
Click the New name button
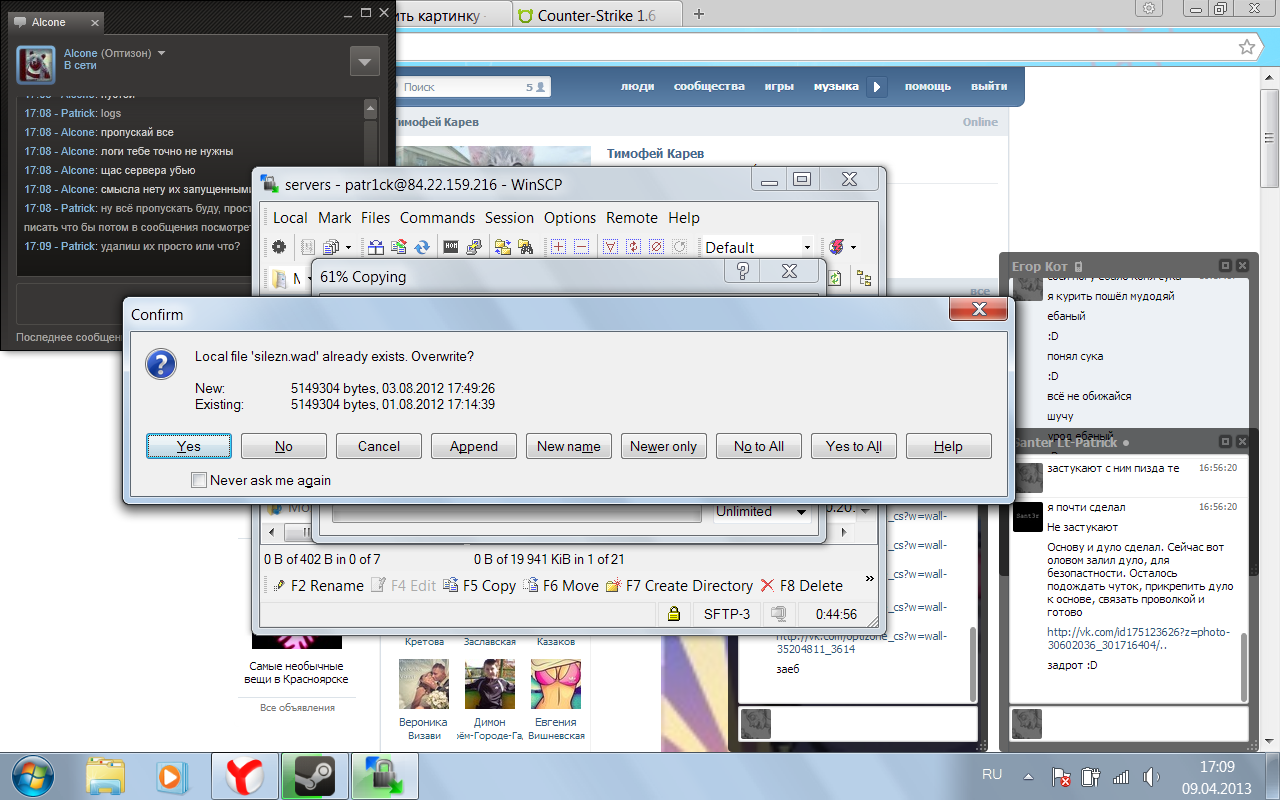click(x=569, y=446)
